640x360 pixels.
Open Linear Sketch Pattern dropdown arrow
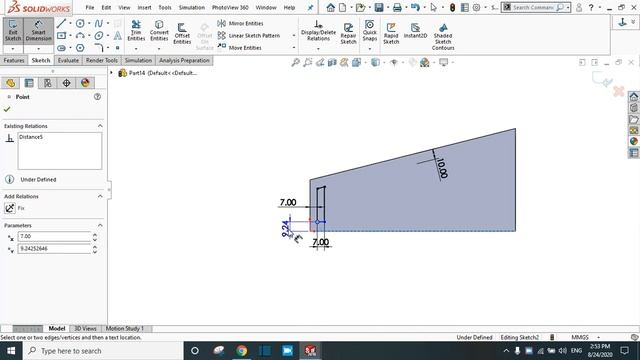pyautogui.click(x=293, y=36)
